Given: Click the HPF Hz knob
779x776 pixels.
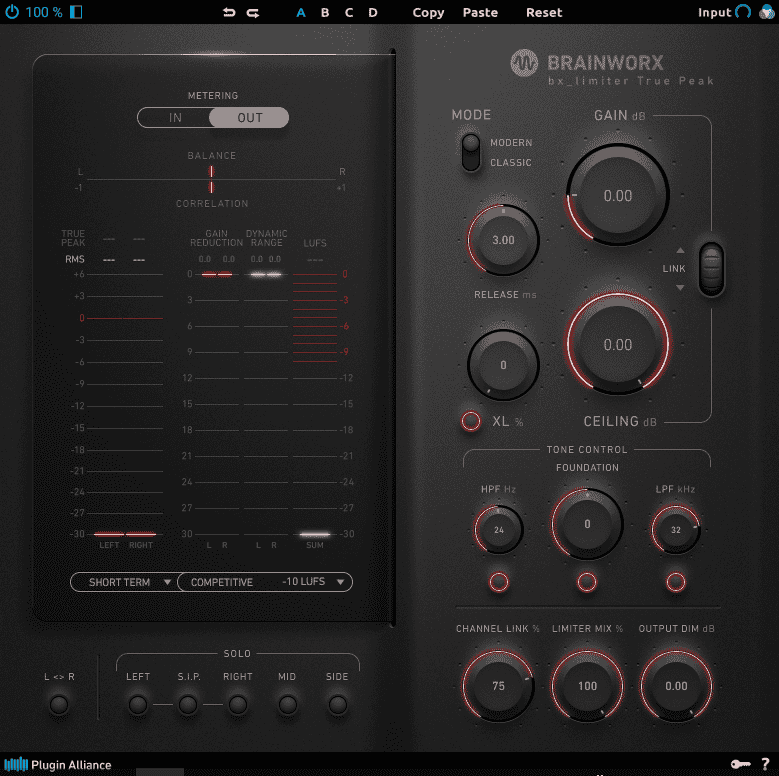Looking at the screenshot, I should [498, 530].
